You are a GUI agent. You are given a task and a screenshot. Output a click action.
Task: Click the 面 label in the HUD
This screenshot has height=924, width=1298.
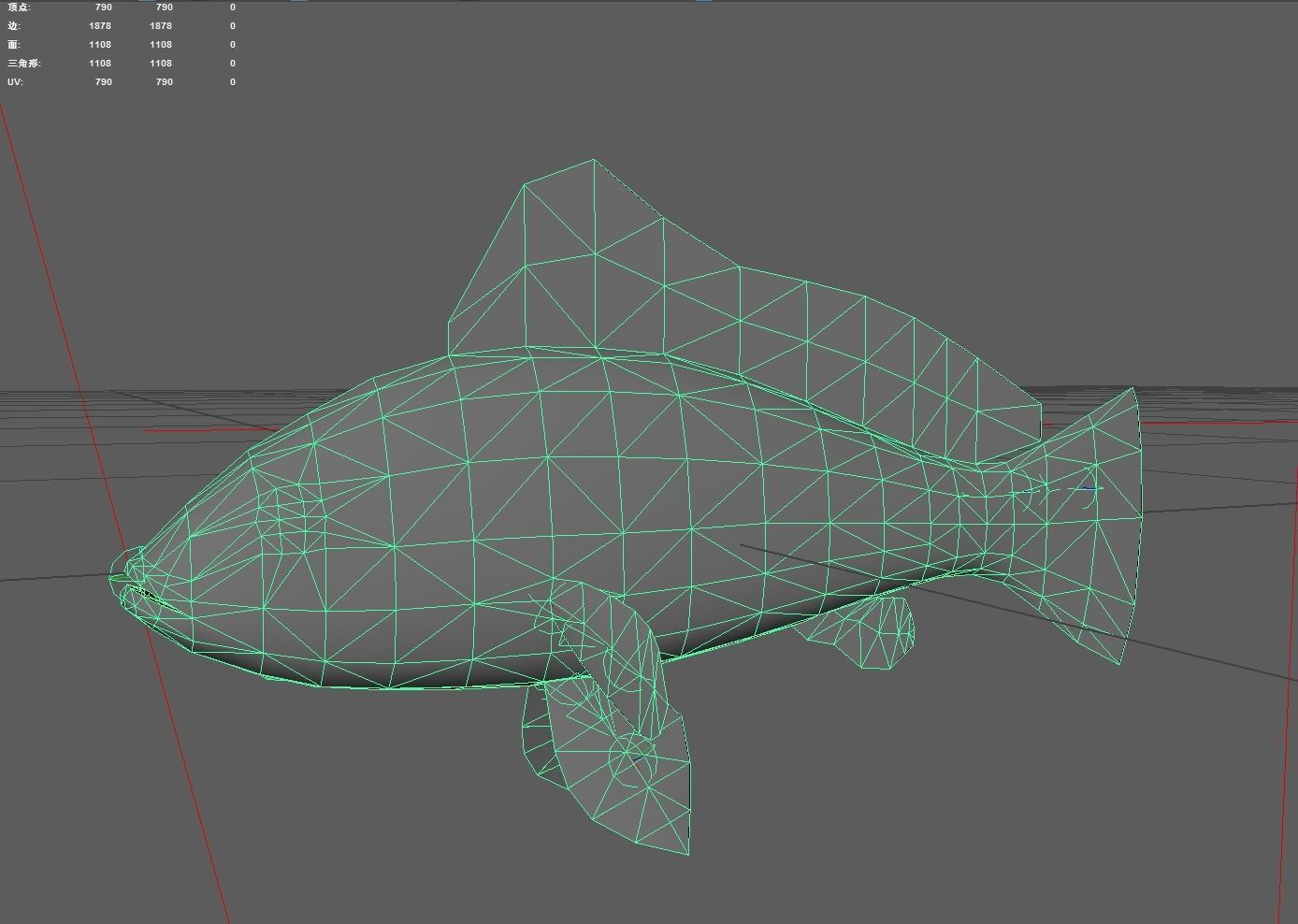click(14, 44)
